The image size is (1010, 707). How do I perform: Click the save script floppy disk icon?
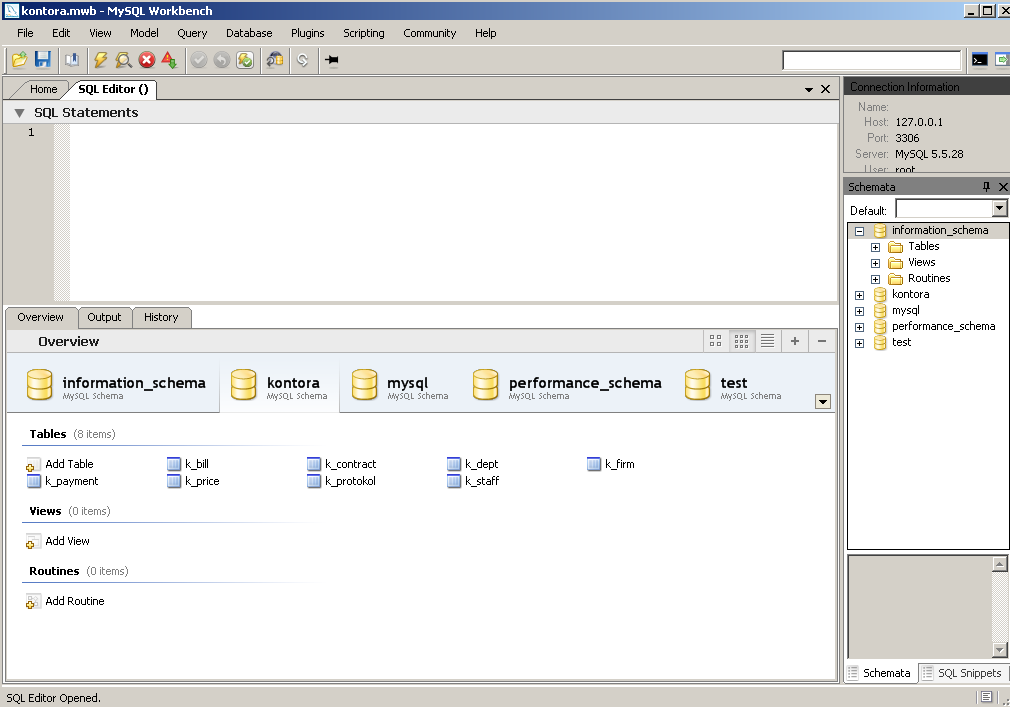(x=43, y=60)
